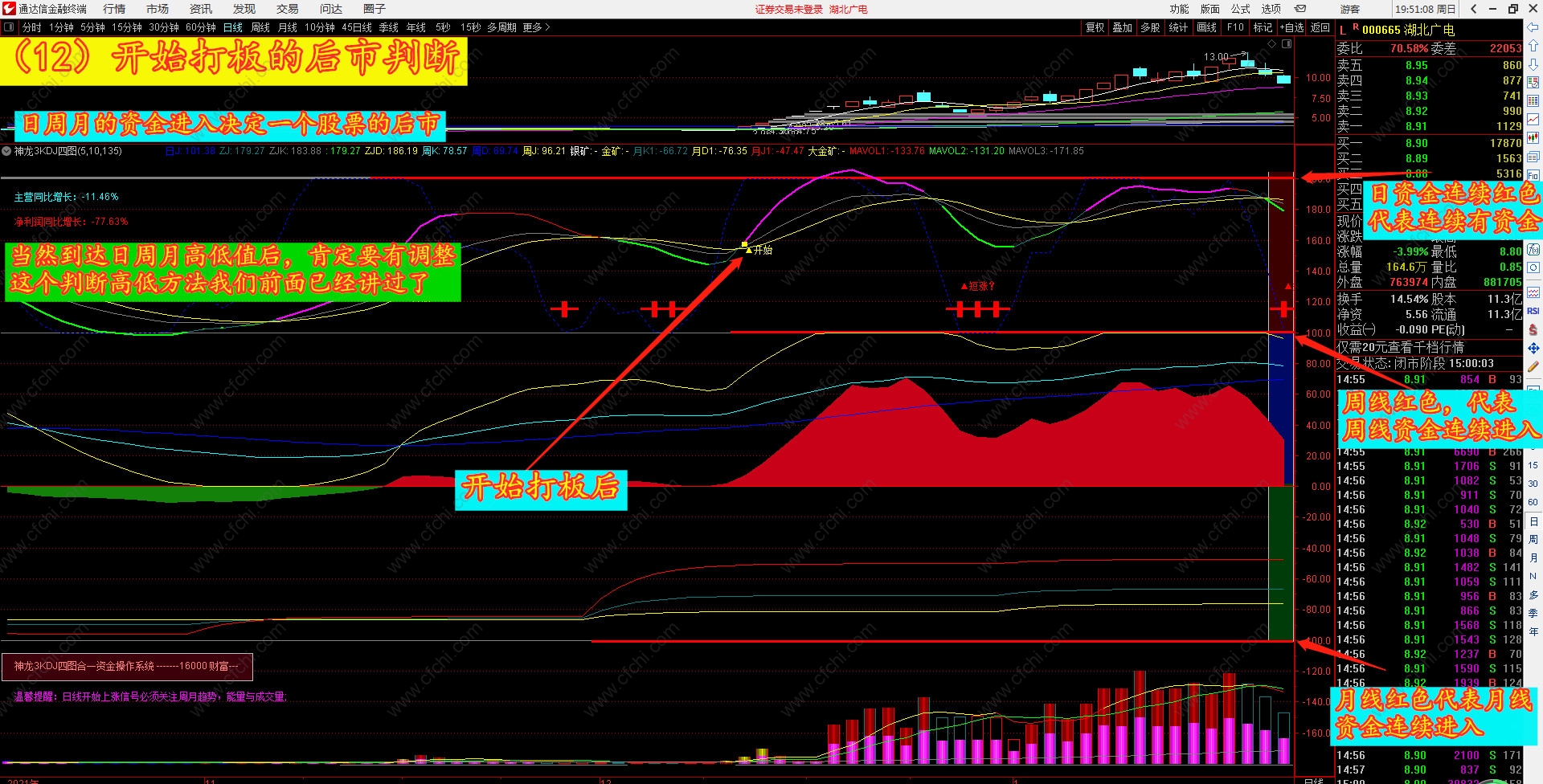Viewport: 1543px width, 784px height.
Task: Select the 周线 weekly period
Action: [260, 27]
